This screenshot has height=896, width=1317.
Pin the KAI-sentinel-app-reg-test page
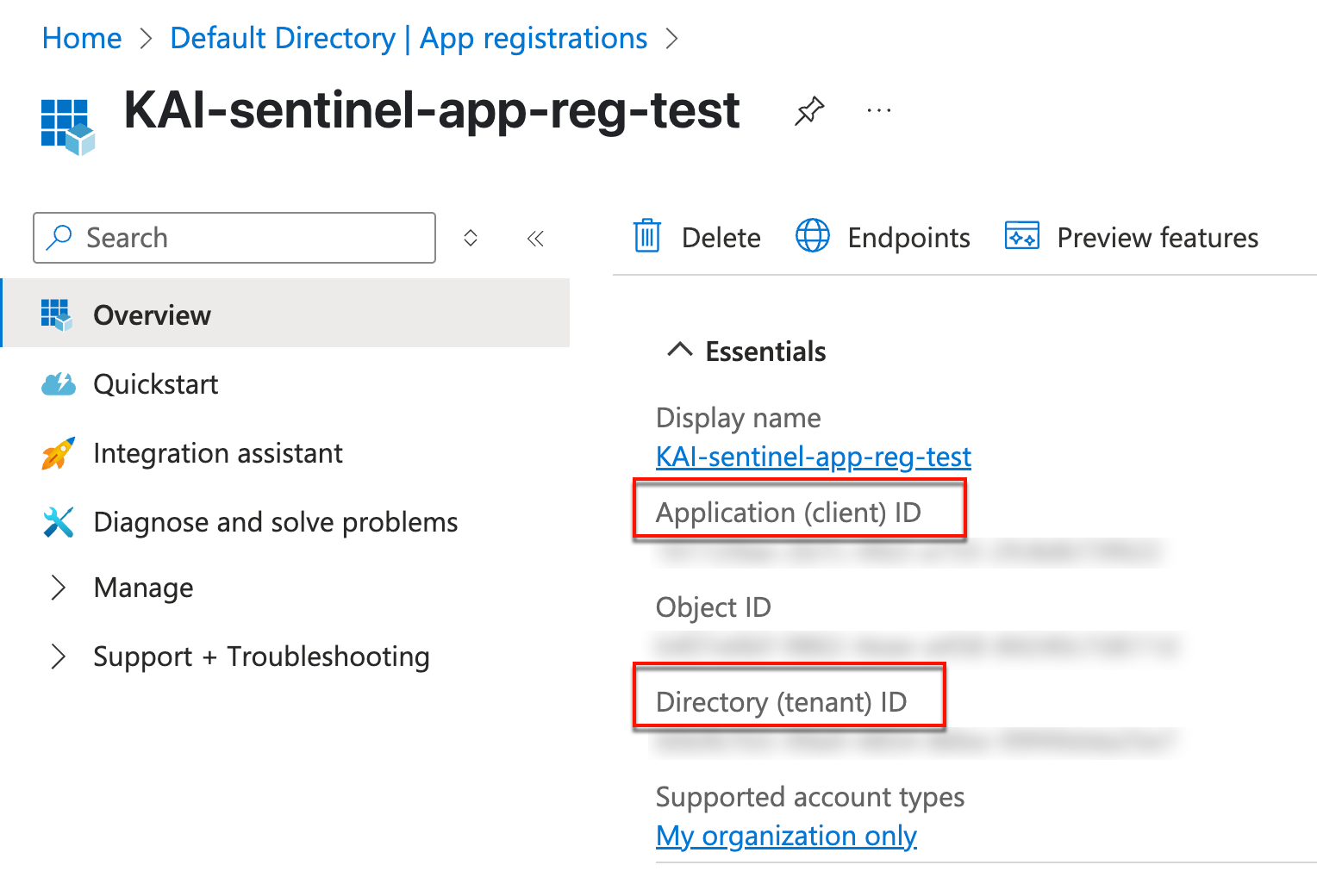(808, 111)
